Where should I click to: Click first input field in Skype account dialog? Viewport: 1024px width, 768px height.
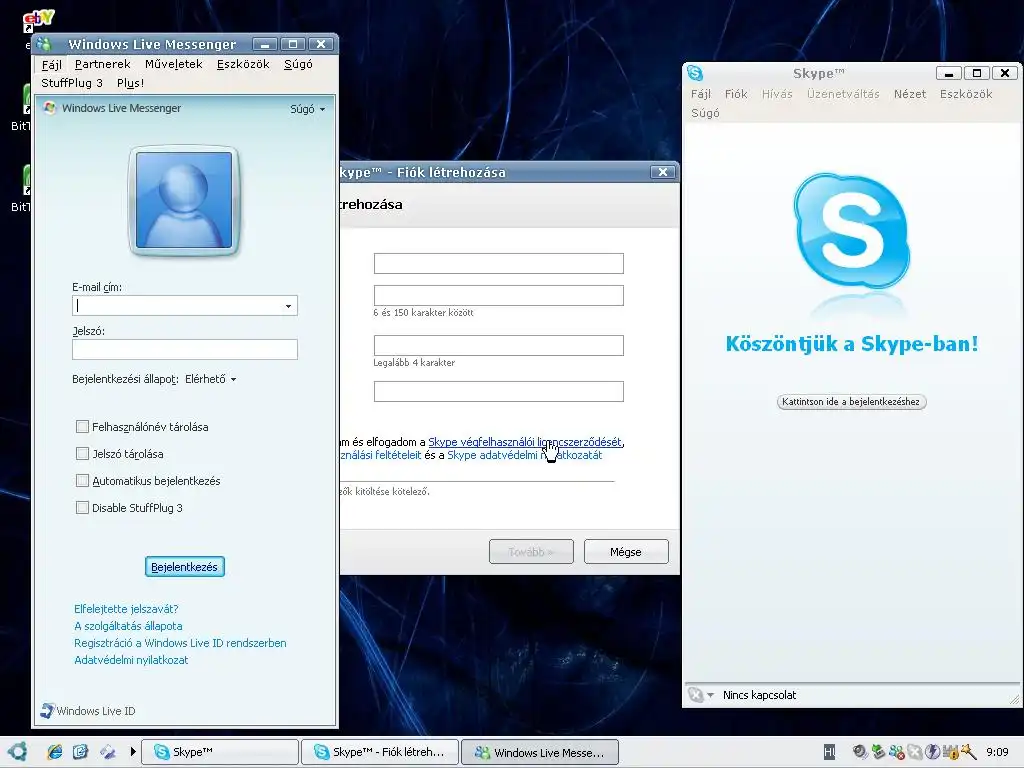point(499,263)
